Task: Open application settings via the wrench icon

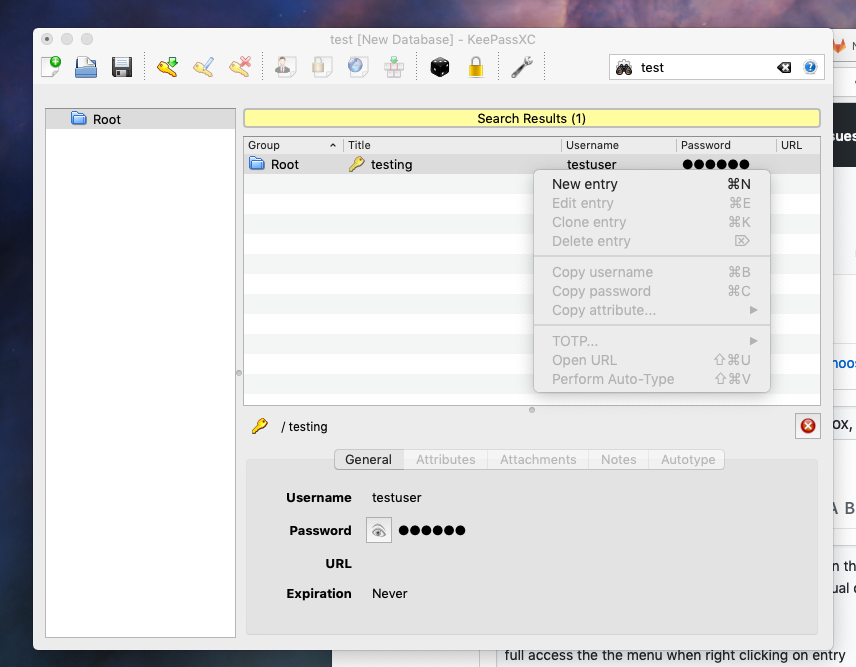Action: [521, 67]
